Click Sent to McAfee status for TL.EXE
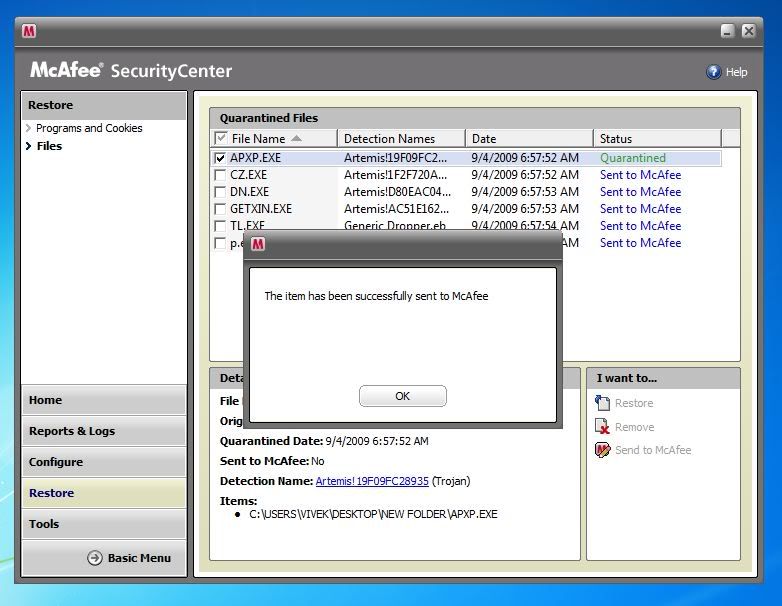The height and width of the screenshot is (606, 782). click(x=640, y=226)
